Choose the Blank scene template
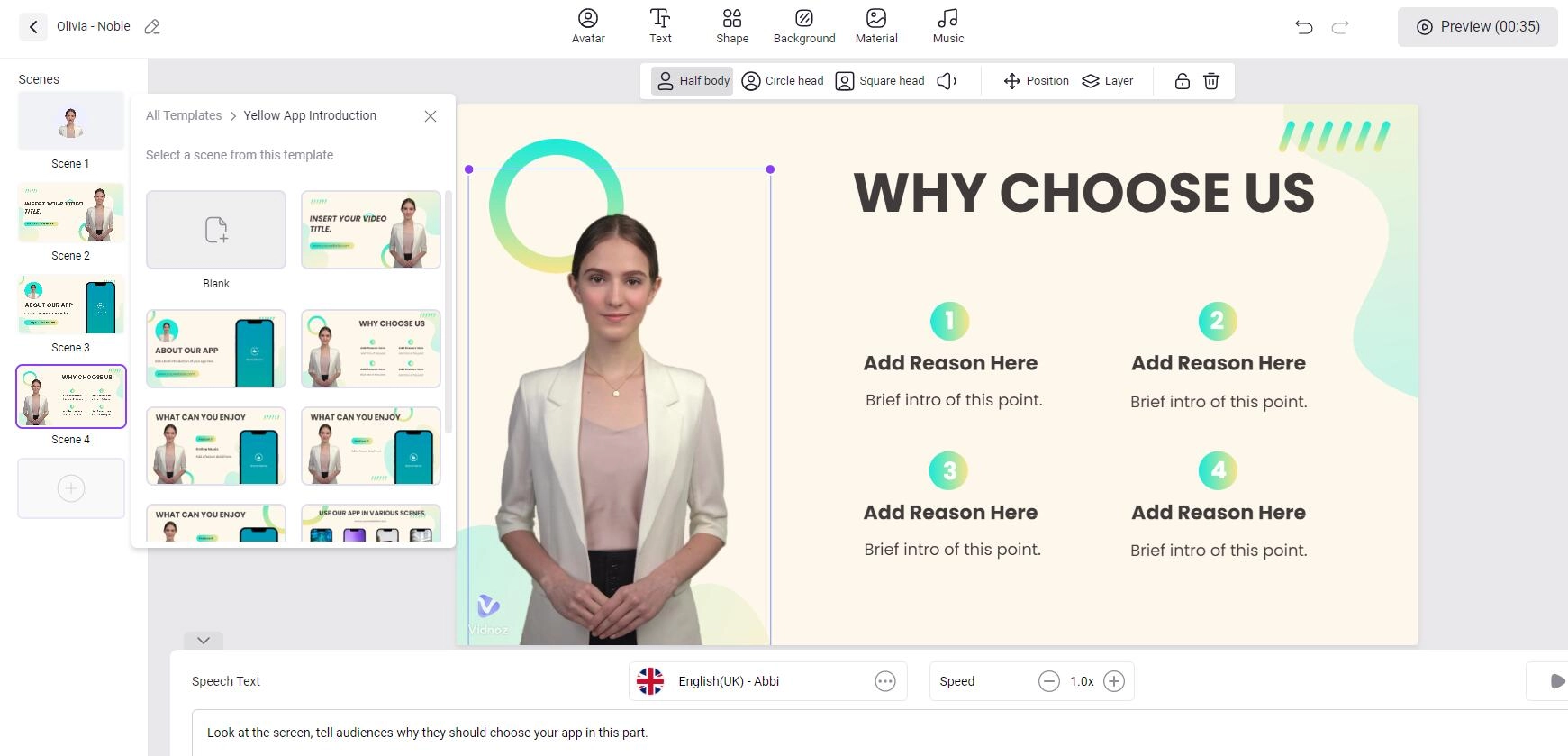Viewport: 1568px width, 756px height. (216, 230)
